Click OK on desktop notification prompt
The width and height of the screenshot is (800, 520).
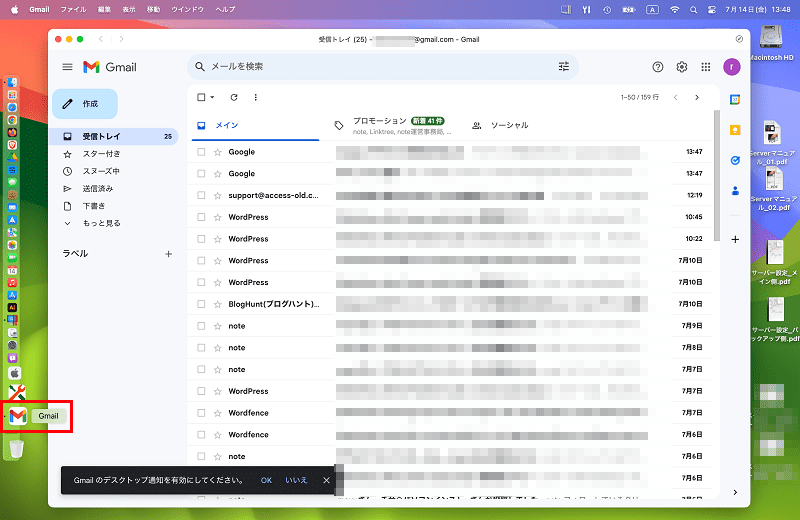coord(266,480)
